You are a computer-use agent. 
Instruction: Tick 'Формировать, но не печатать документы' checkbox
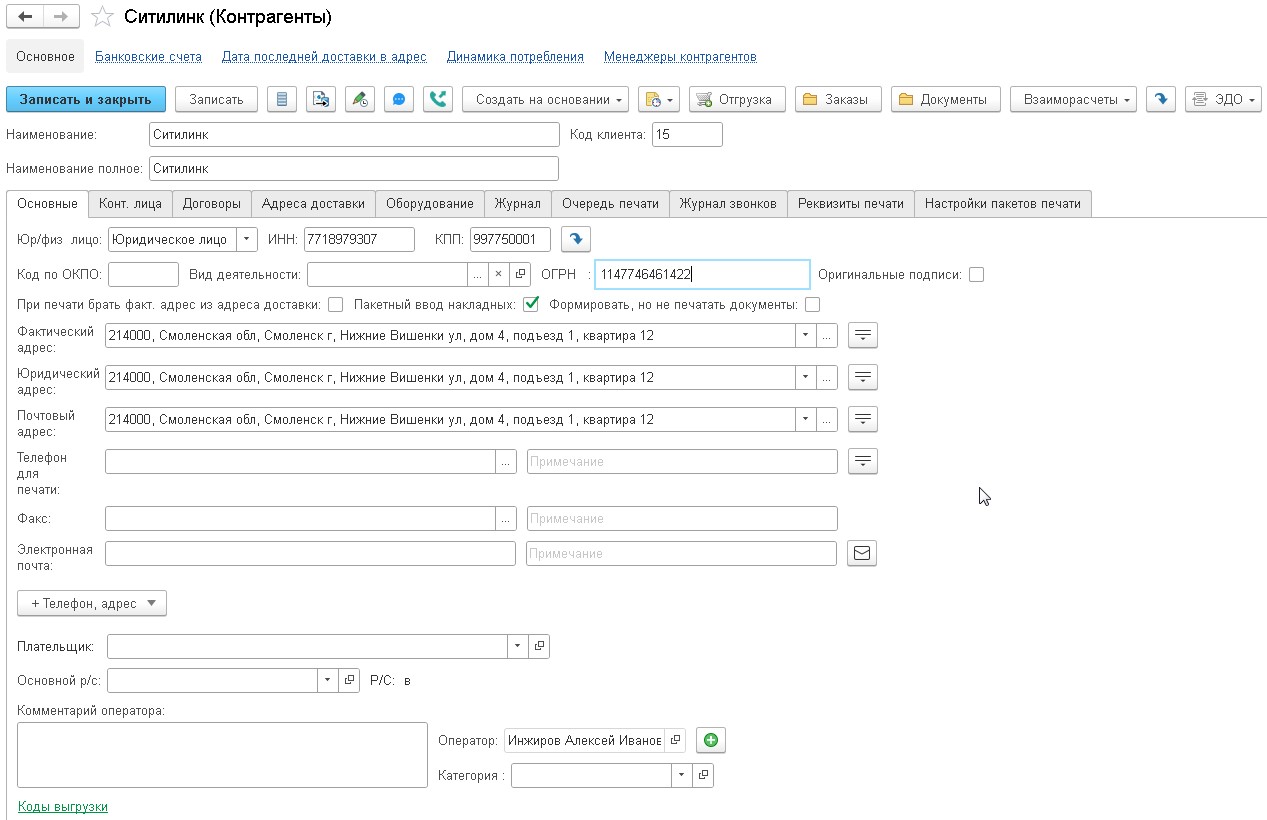[813, 304]
